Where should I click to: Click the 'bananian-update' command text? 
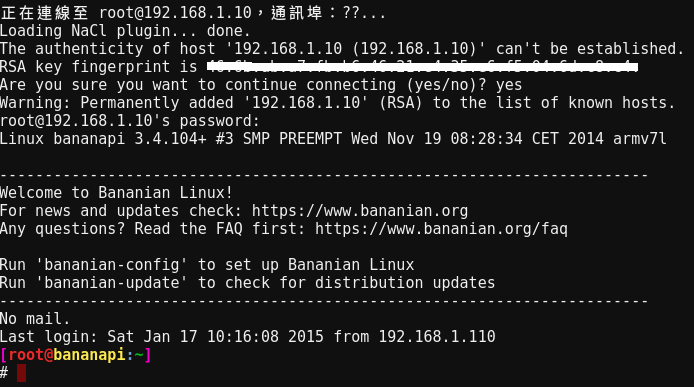click(x=112, y=283)
